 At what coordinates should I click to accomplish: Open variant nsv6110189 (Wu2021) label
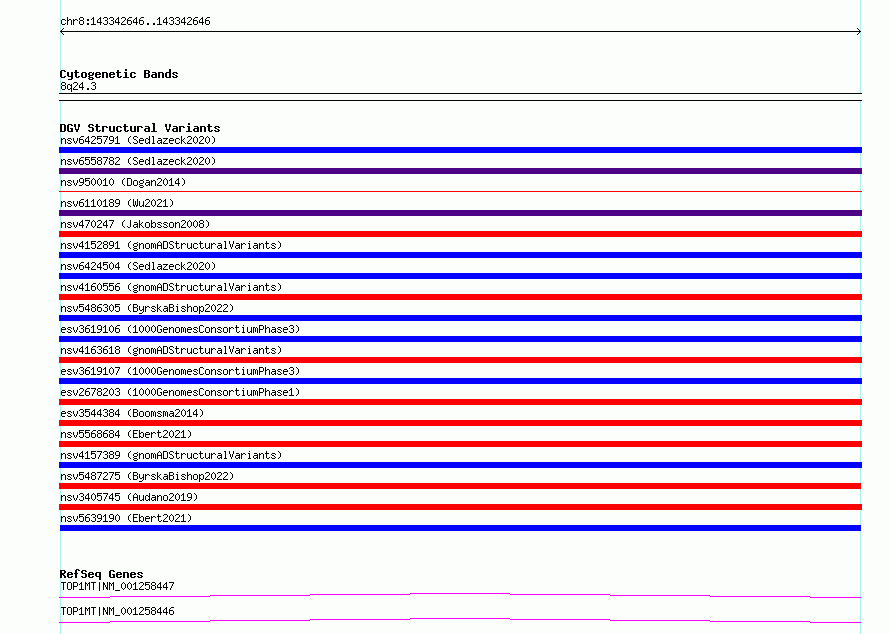coord(117,203)
